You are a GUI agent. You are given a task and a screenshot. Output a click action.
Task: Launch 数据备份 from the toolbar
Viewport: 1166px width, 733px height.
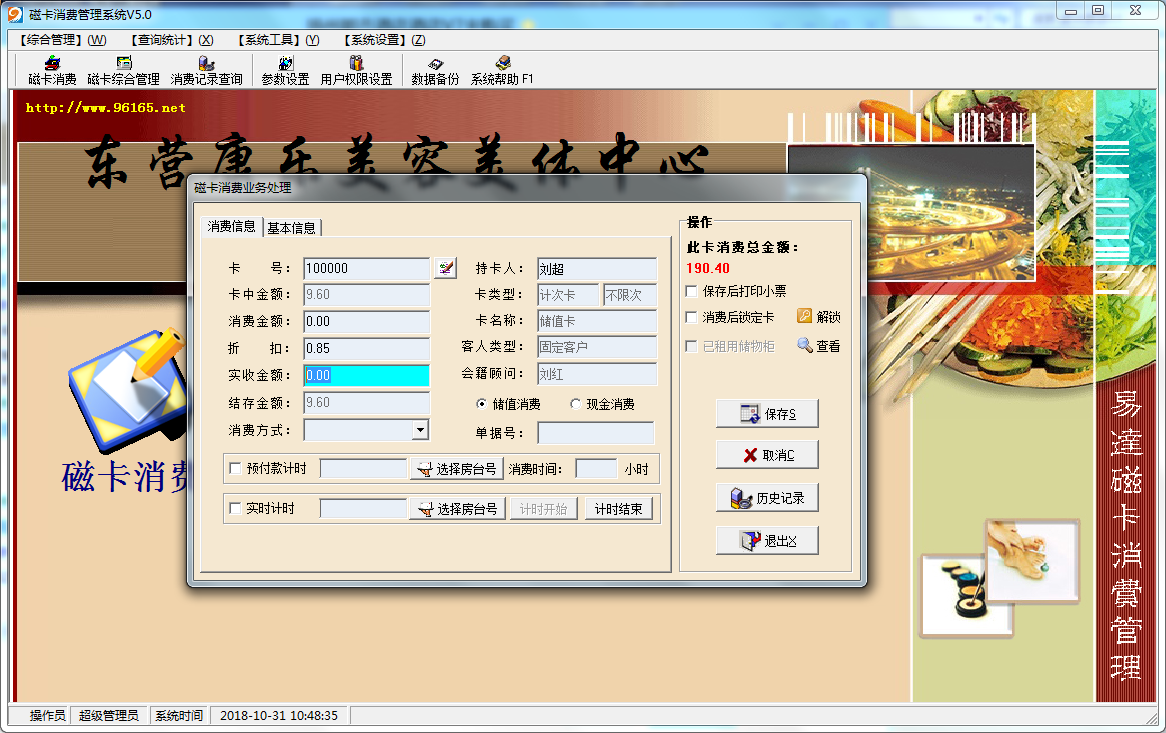(x=435, y=71)
